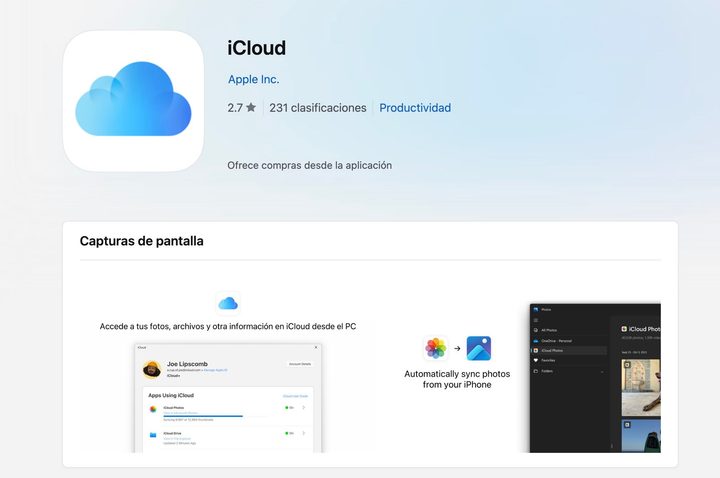Open the dark iCloud Photos screenshot
720x478 pixels.
pyautogui.click(x=595, y=378)
